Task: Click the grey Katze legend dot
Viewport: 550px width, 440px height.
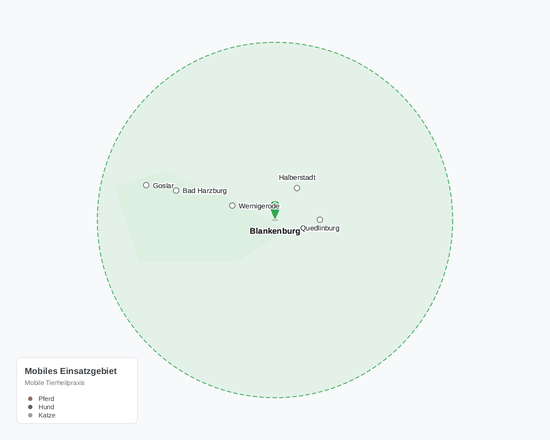Action: (30, 415)
